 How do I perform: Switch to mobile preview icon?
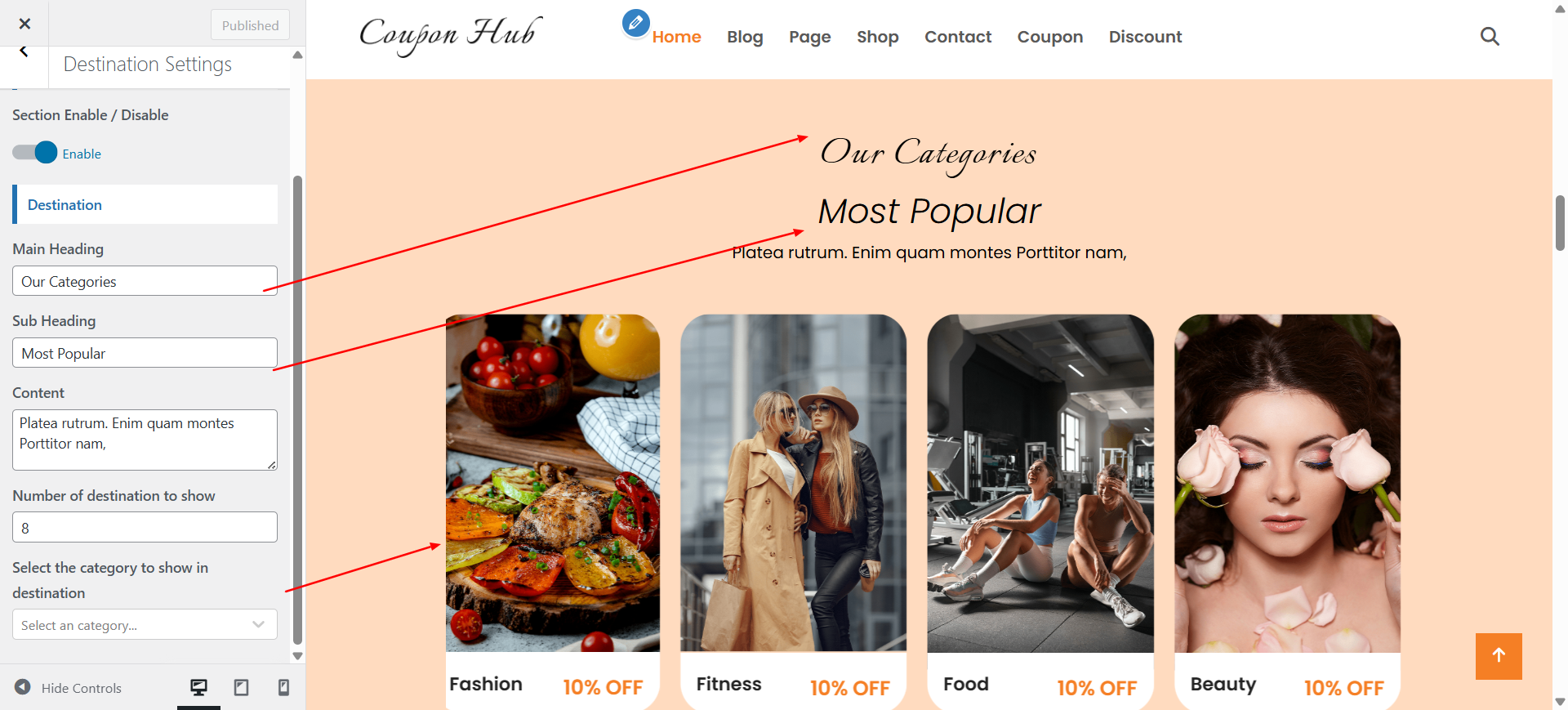click(x=283, y=687)
